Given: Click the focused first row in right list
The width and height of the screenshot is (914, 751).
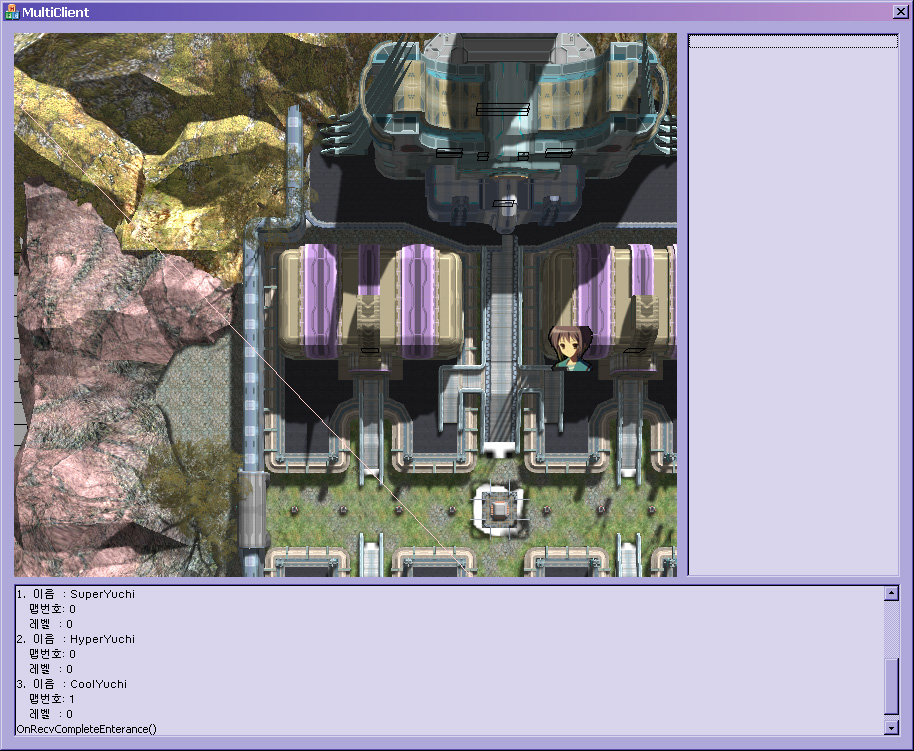Looking at the screenshot, I should 793,42.
